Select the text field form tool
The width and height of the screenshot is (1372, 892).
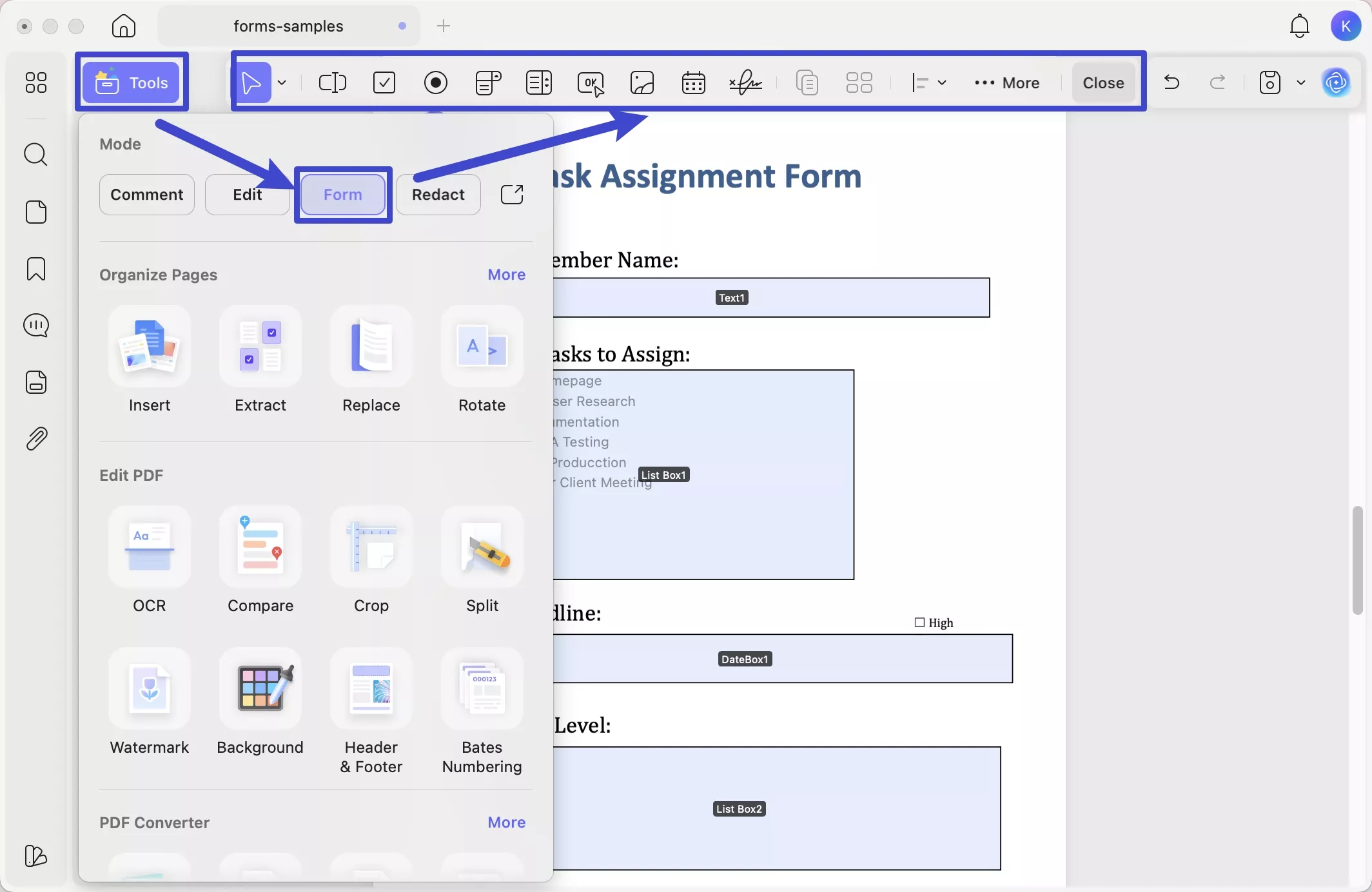[333, 82]
